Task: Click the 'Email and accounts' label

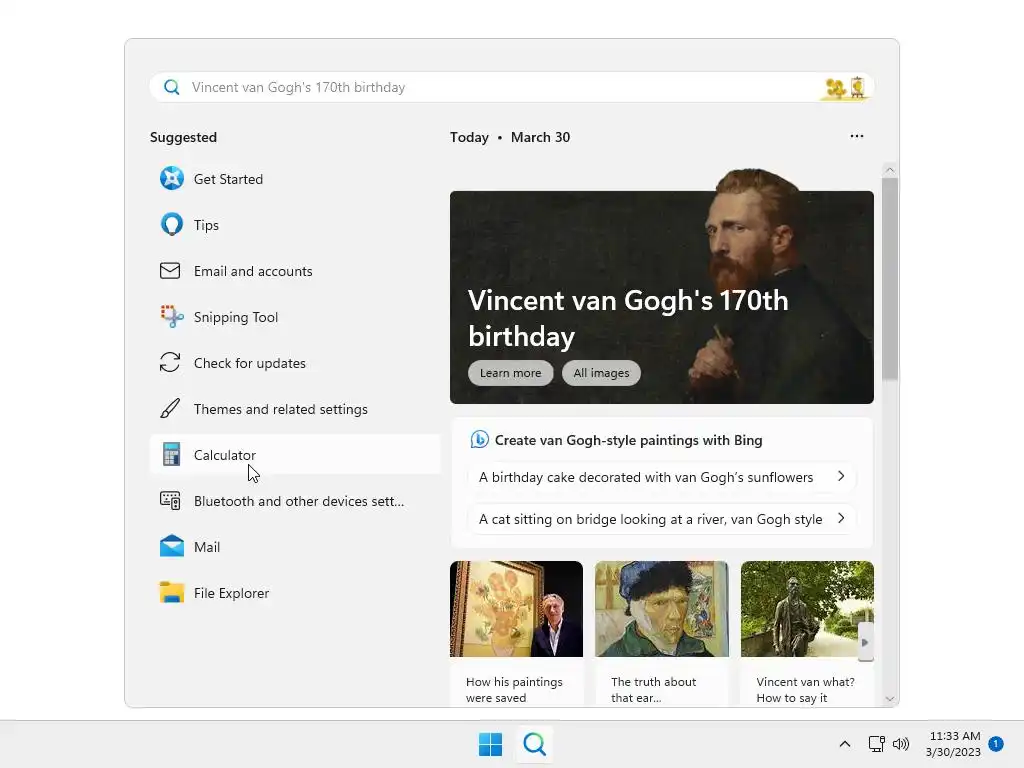Action: pos(253,271)
